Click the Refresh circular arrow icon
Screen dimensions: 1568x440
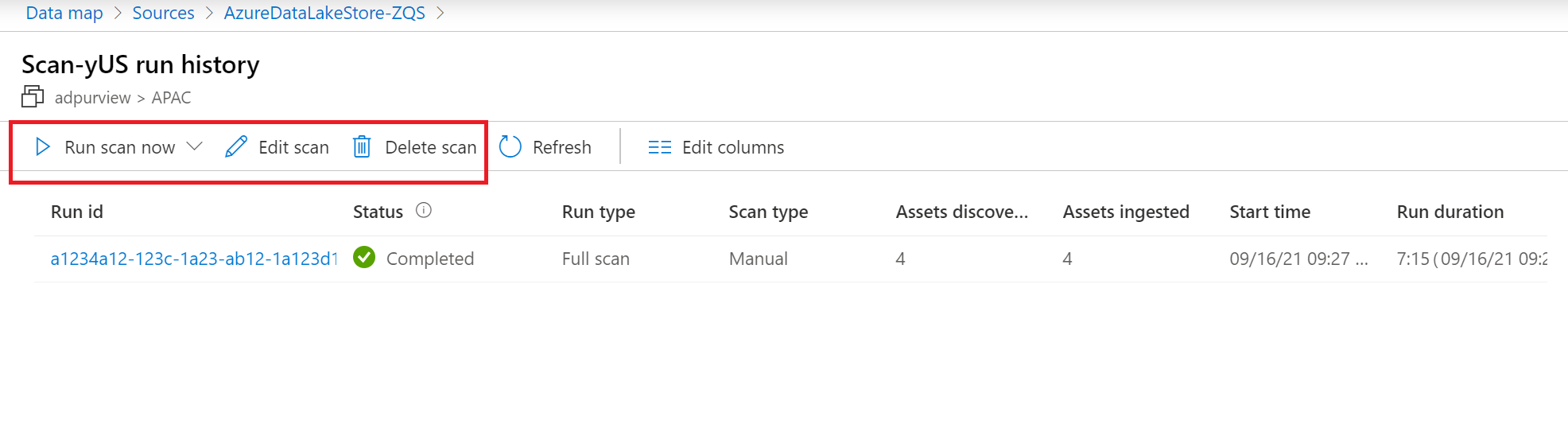(510, 147)
